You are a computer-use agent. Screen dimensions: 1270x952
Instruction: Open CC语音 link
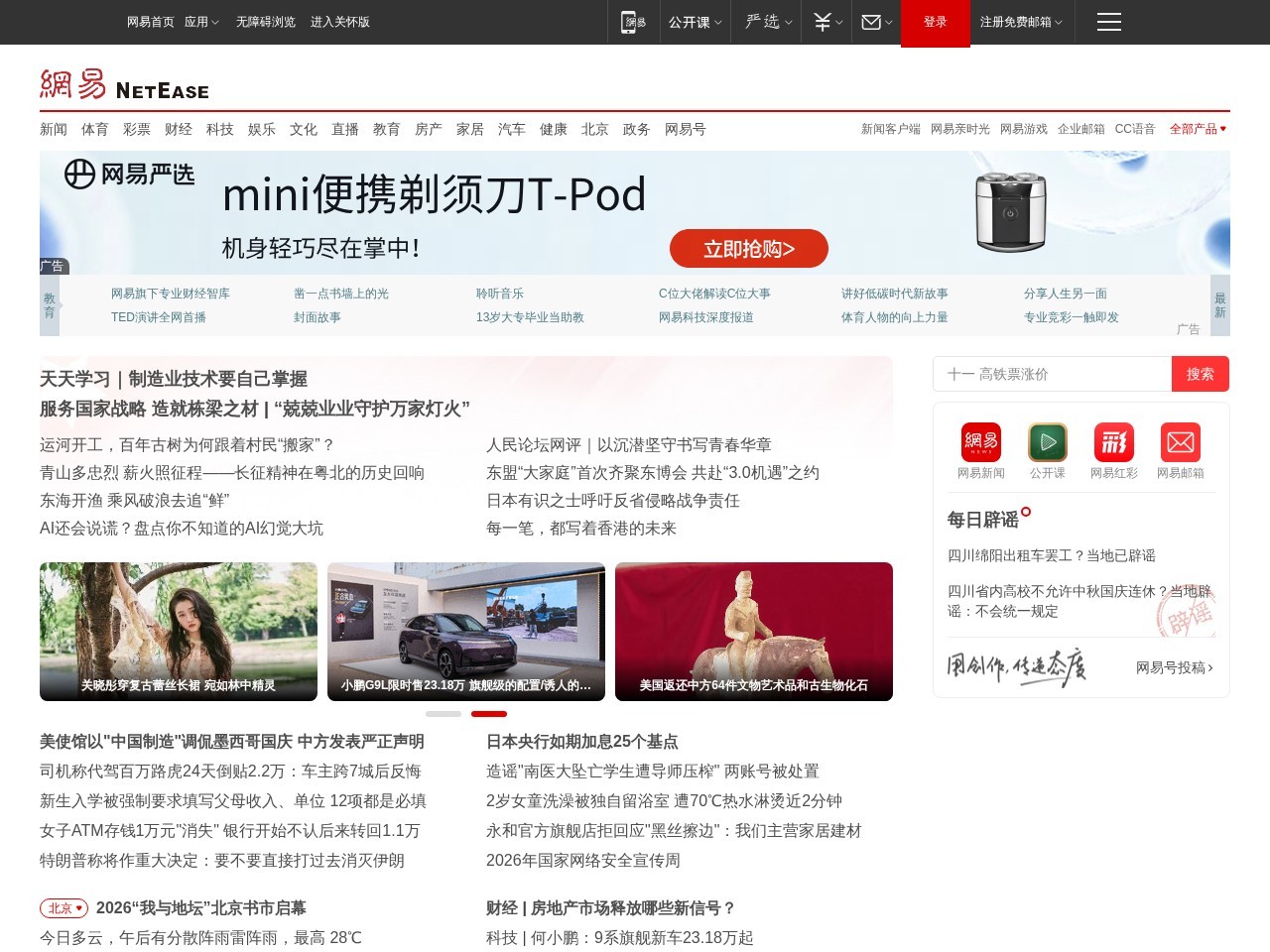coord(1135,129)
